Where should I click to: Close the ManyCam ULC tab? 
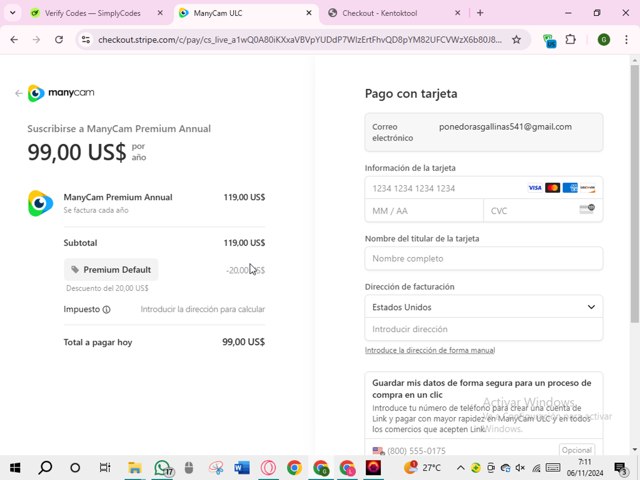(x=309, y=13)
